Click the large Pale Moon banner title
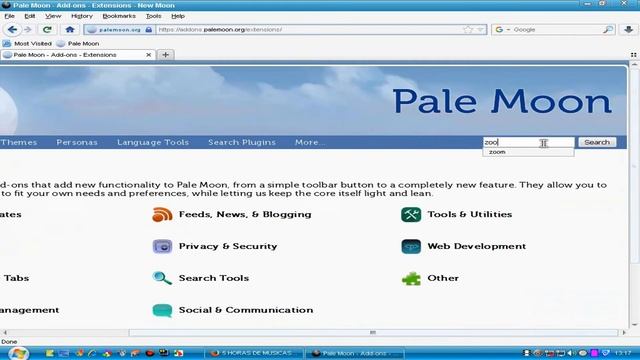 pyautogui.click(x=502, y=101)
